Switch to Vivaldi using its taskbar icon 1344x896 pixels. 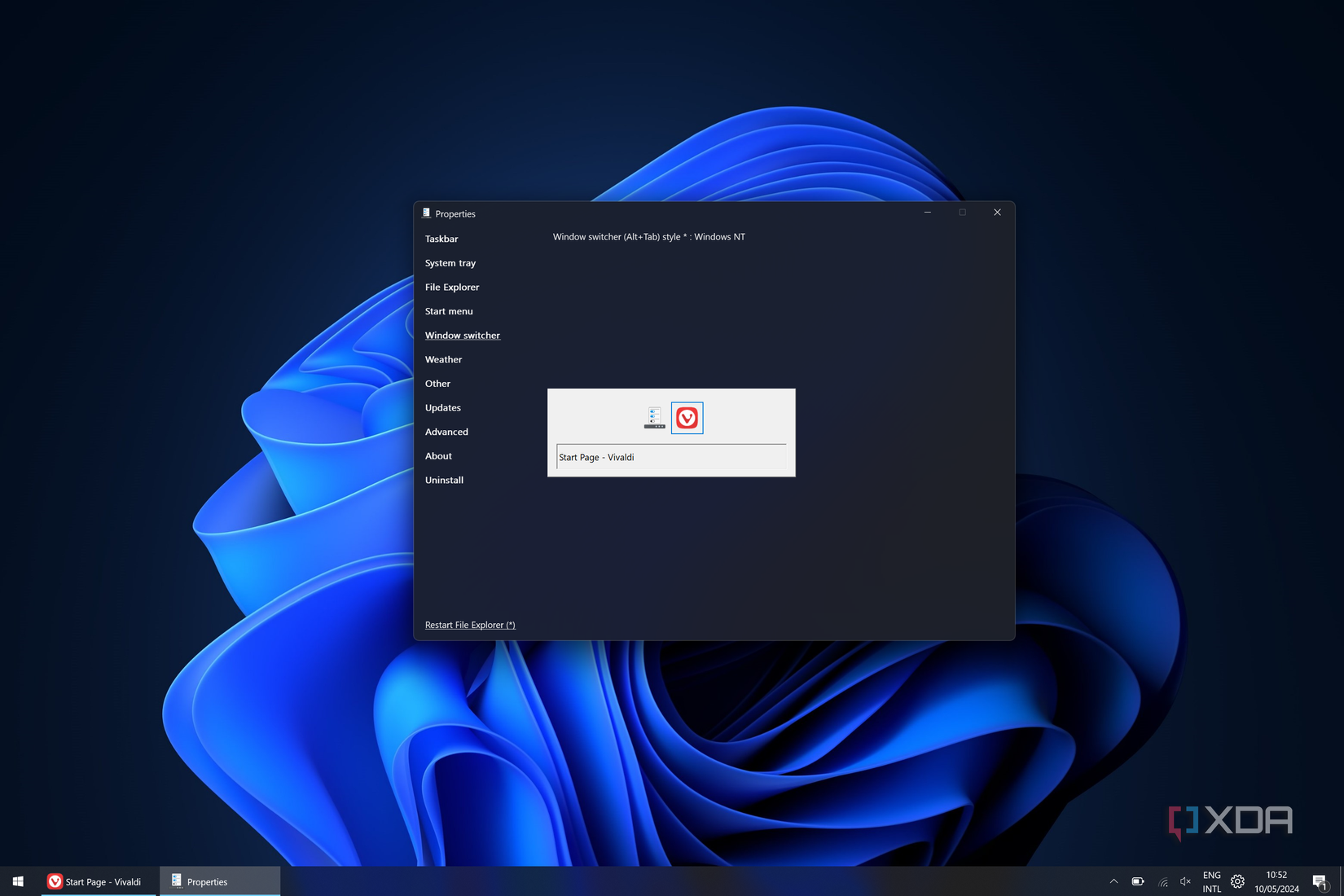(x=96, y=881)
